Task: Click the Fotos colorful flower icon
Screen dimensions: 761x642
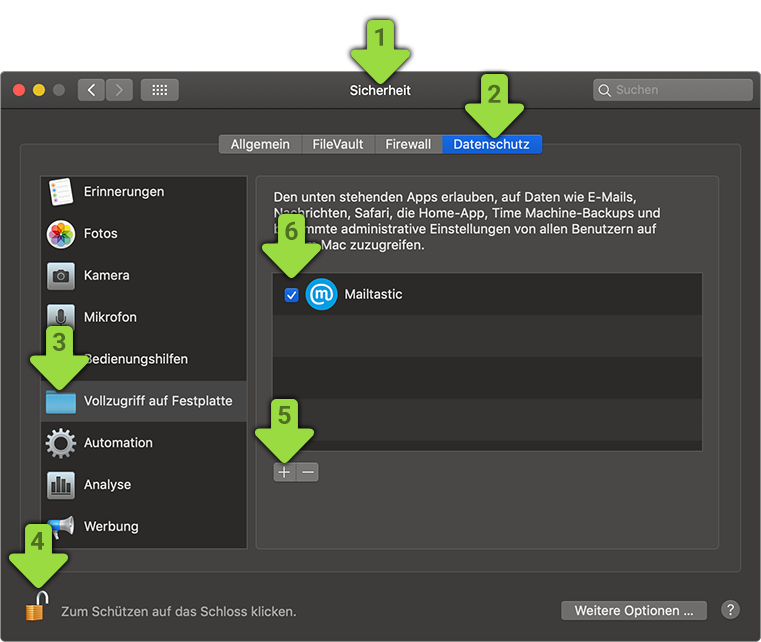Action: click(61, 234)
